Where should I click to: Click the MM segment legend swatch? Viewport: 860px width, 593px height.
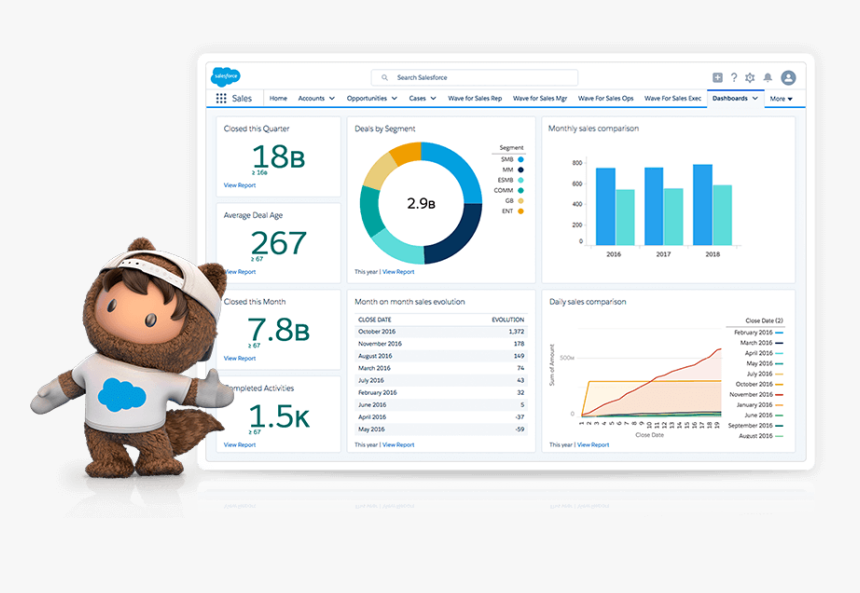pyautogui.click(x=520, y=170)
